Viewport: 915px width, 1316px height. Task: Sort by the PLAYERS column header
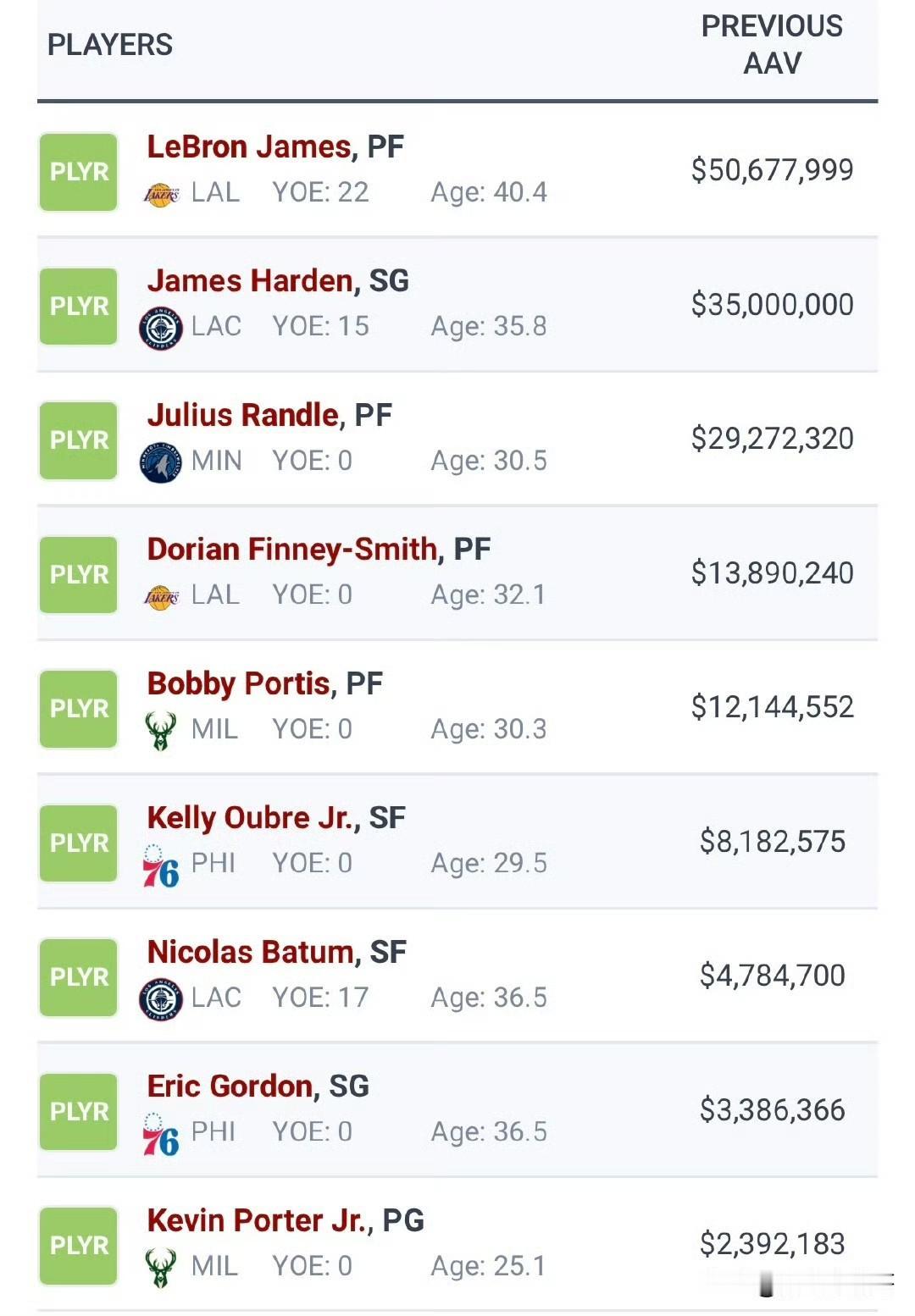(x=110, y=45)
